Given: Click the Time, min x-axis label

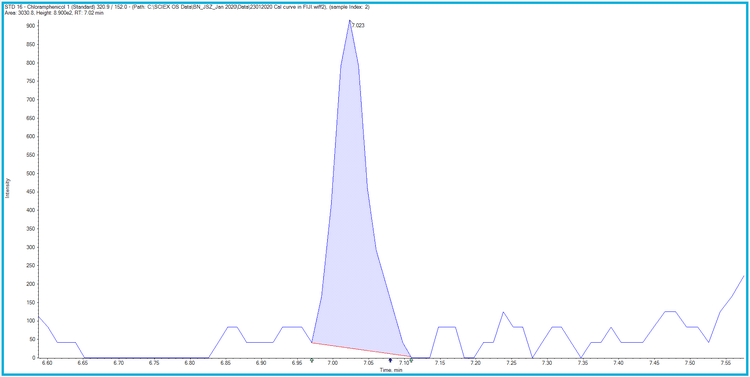Looking at the screenshot, I should 391,370.
